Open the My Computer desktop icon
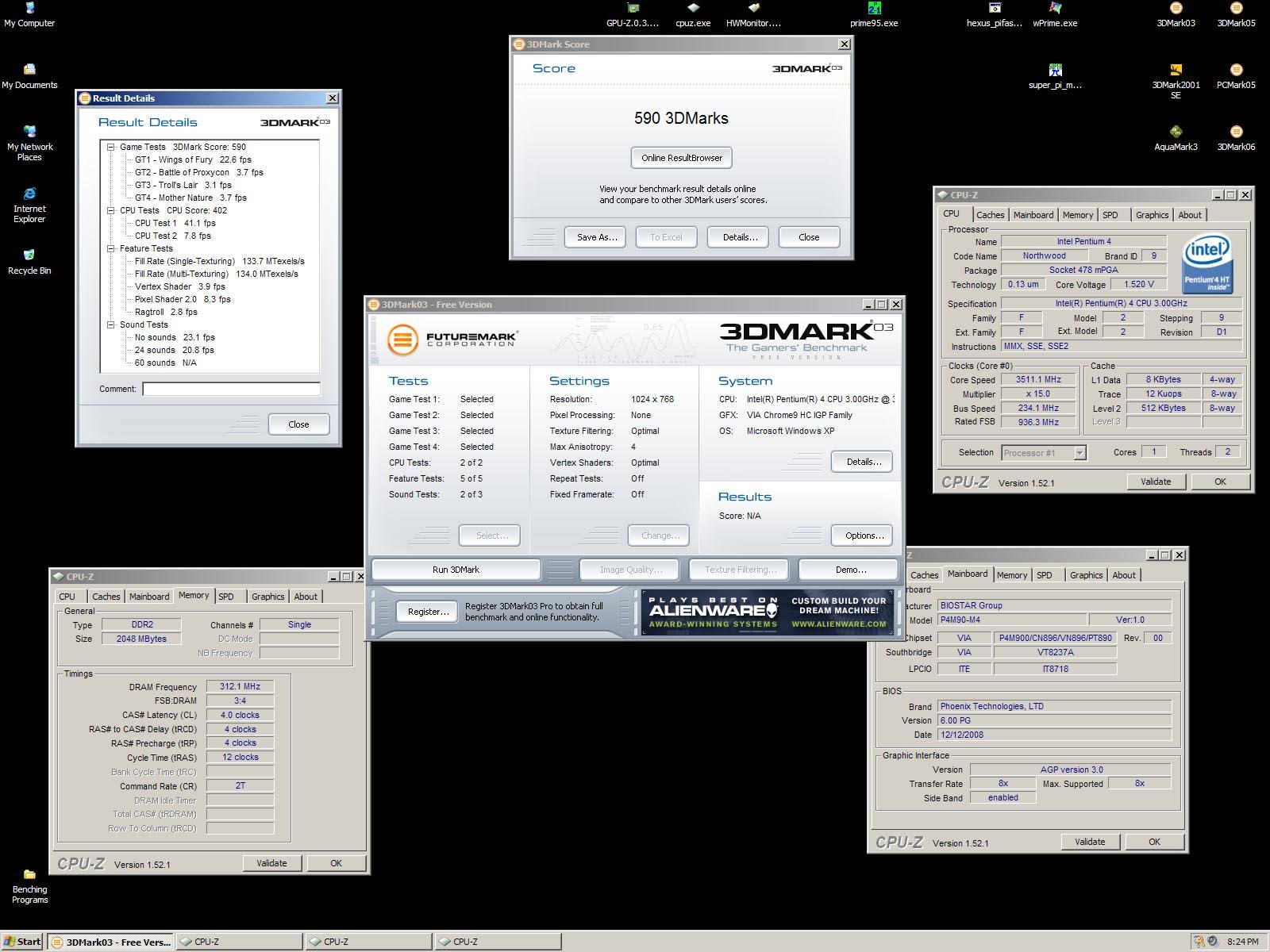Image resolution: width=1270 pixels, height=952 pixels. tap(29, 15)
